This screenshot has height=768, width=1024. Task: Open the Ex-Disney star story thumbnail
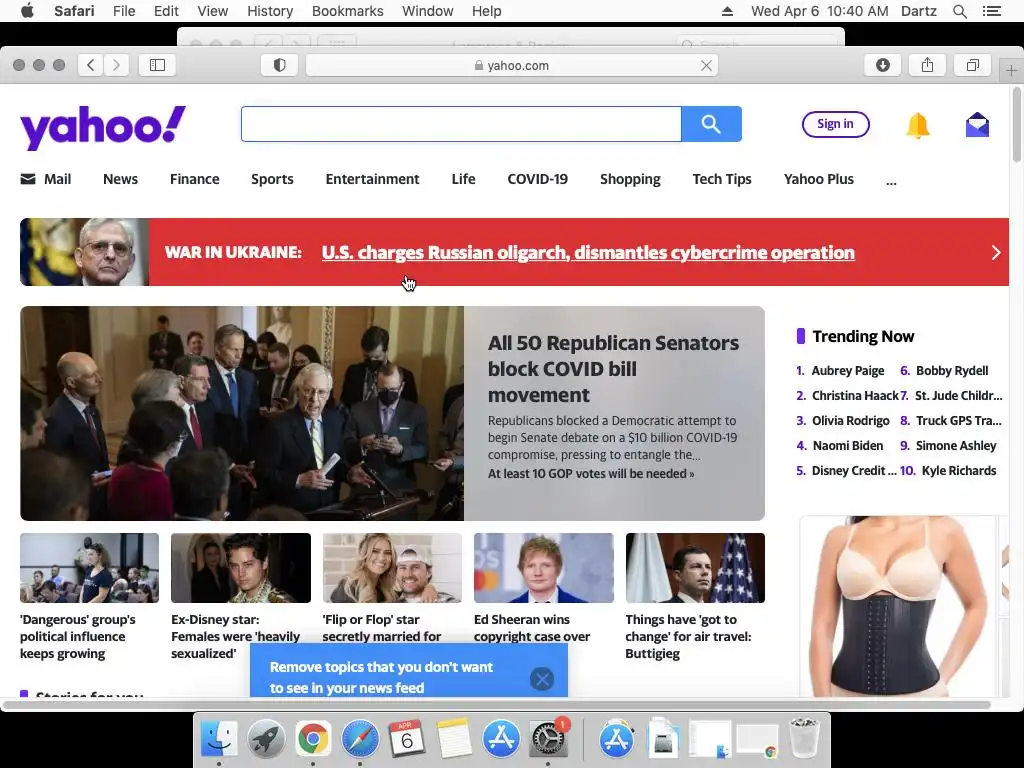pos(241,568)
